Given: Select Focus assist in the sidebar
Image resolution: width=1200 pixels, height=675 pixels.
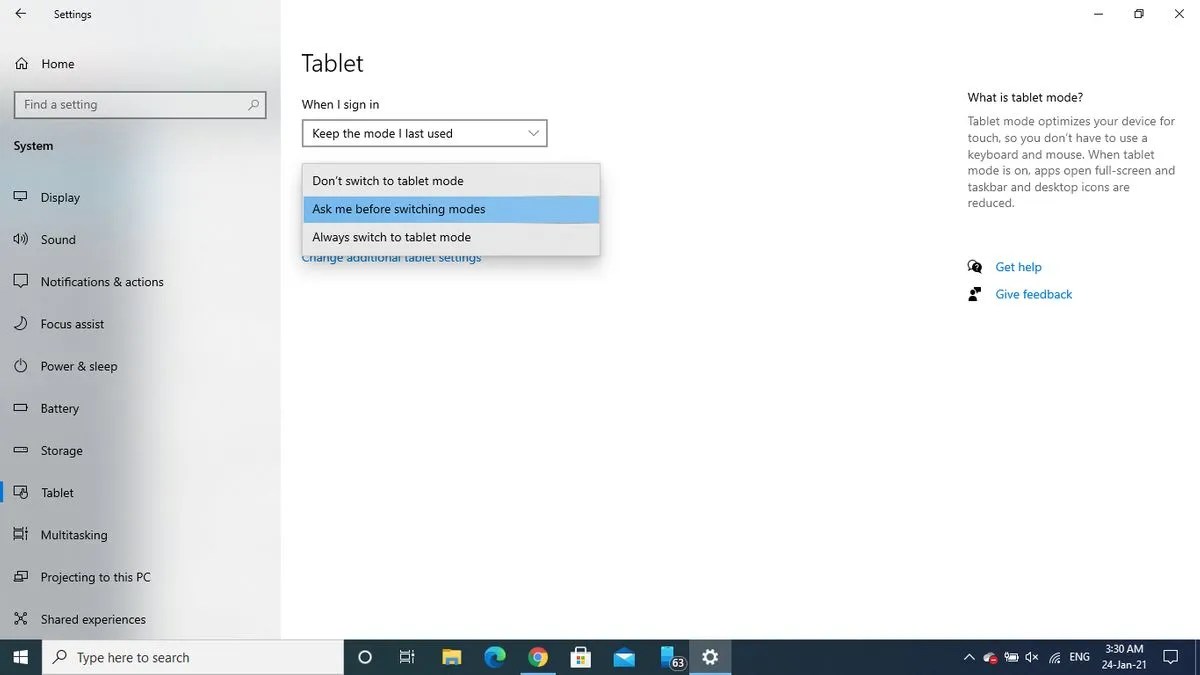Looking at the screenshot, I should pyautogui.click(x=71, y=323).
